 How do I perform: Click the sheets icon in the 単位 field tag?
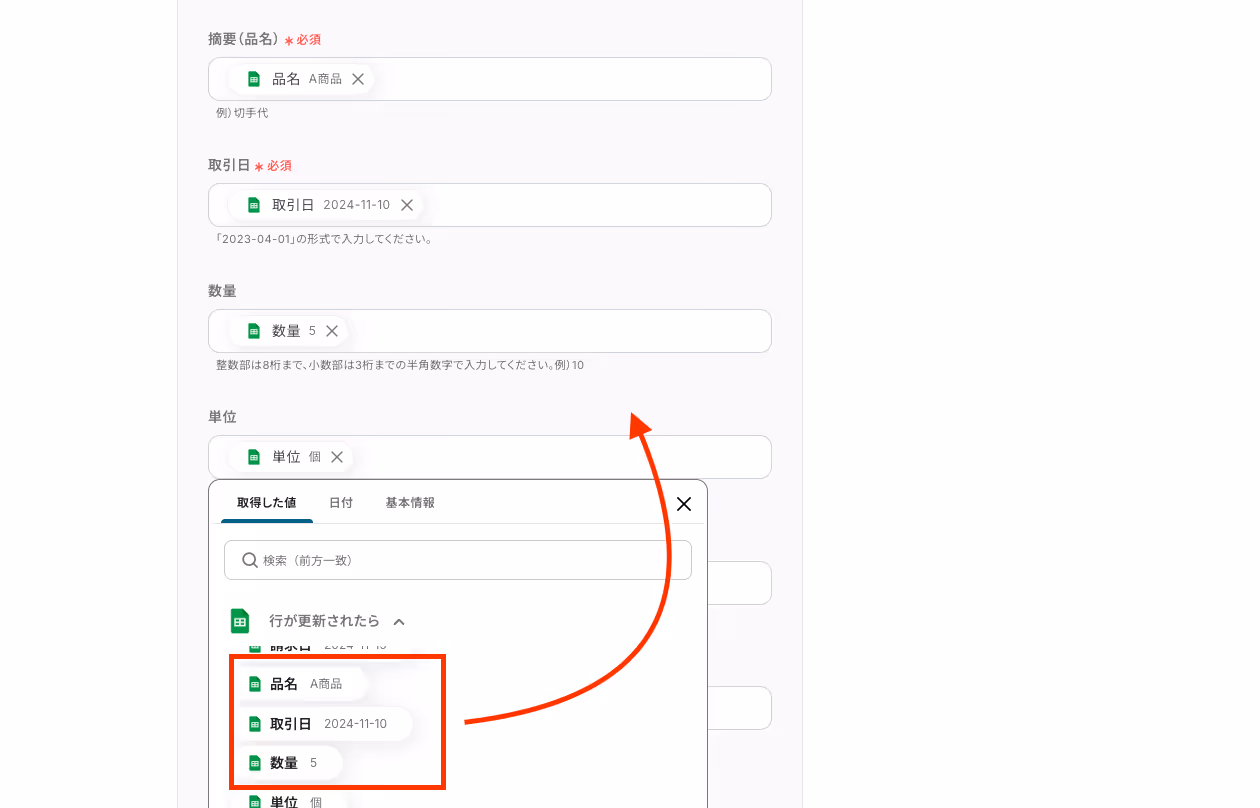pyautogui.click(x=254, y=457)
